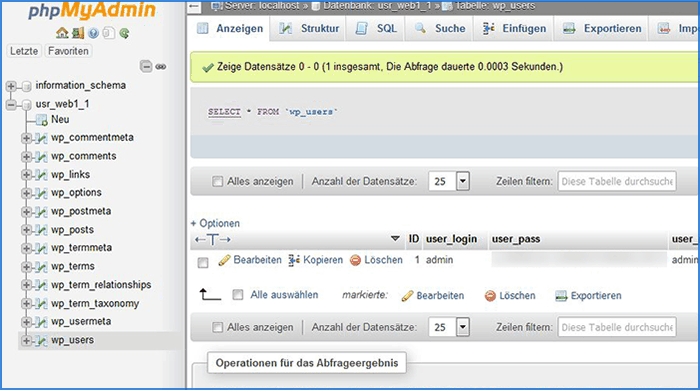The height and width of the screenshot is (390, 700).
Task: Sort by the user_login column header
Action: tap(451, 239)
